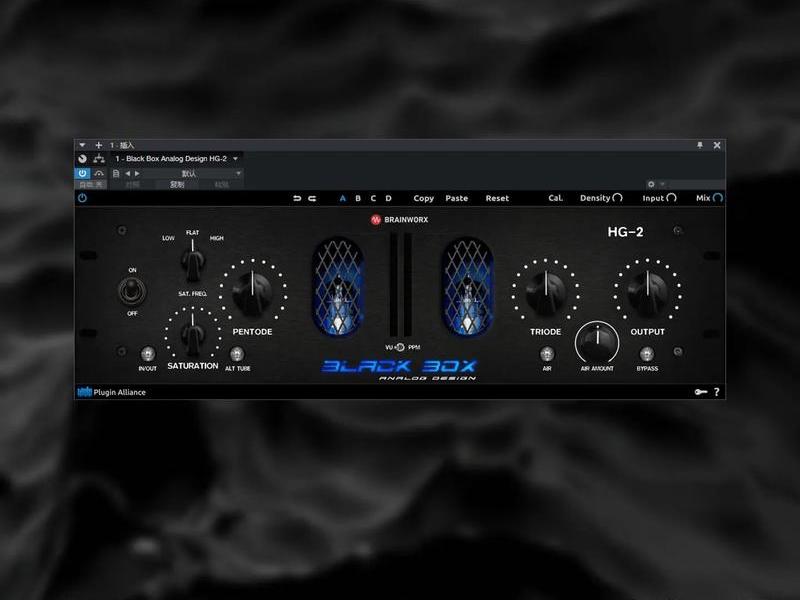Click the preset file icon
This screenshot has width=800, height=600.
(116, 173)
